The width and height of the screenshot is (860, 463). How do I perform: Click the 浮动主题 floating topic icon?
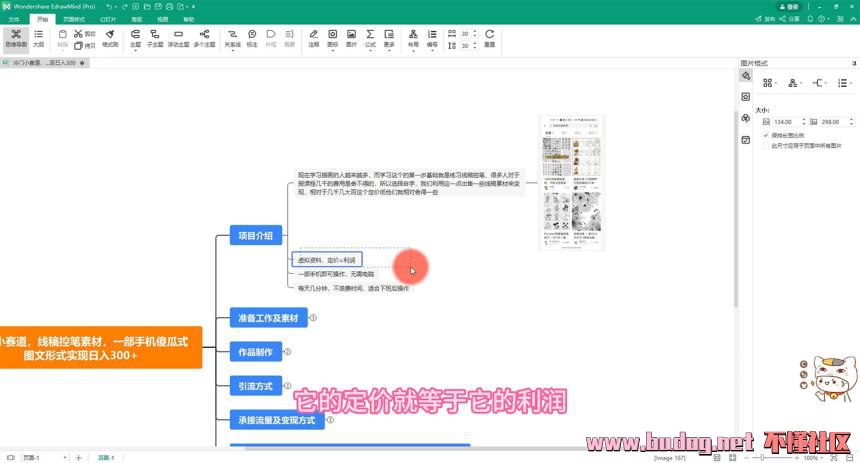(x=178, y=37)
